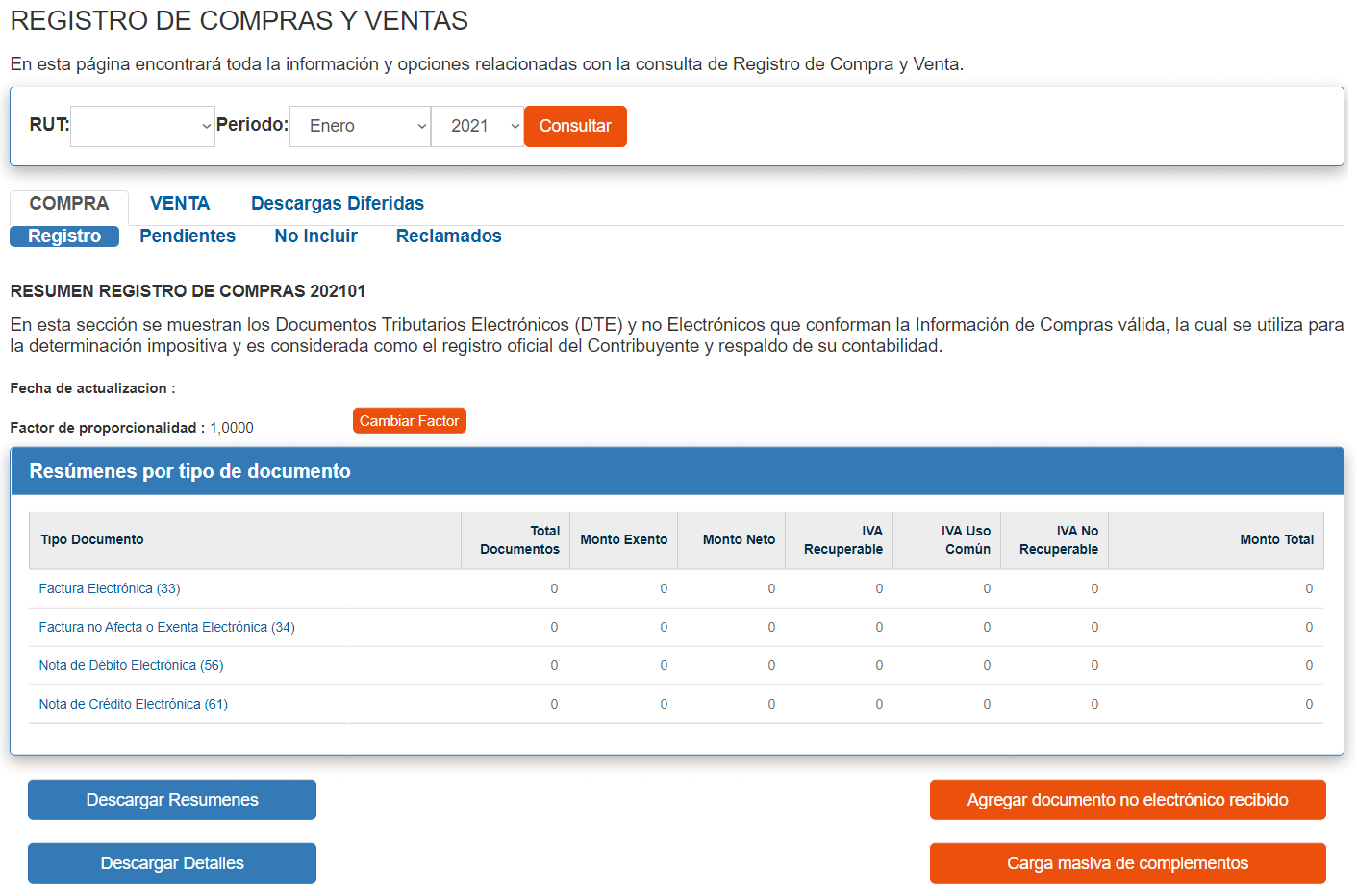Open the month dropdown showing Enero

[360, 126]
